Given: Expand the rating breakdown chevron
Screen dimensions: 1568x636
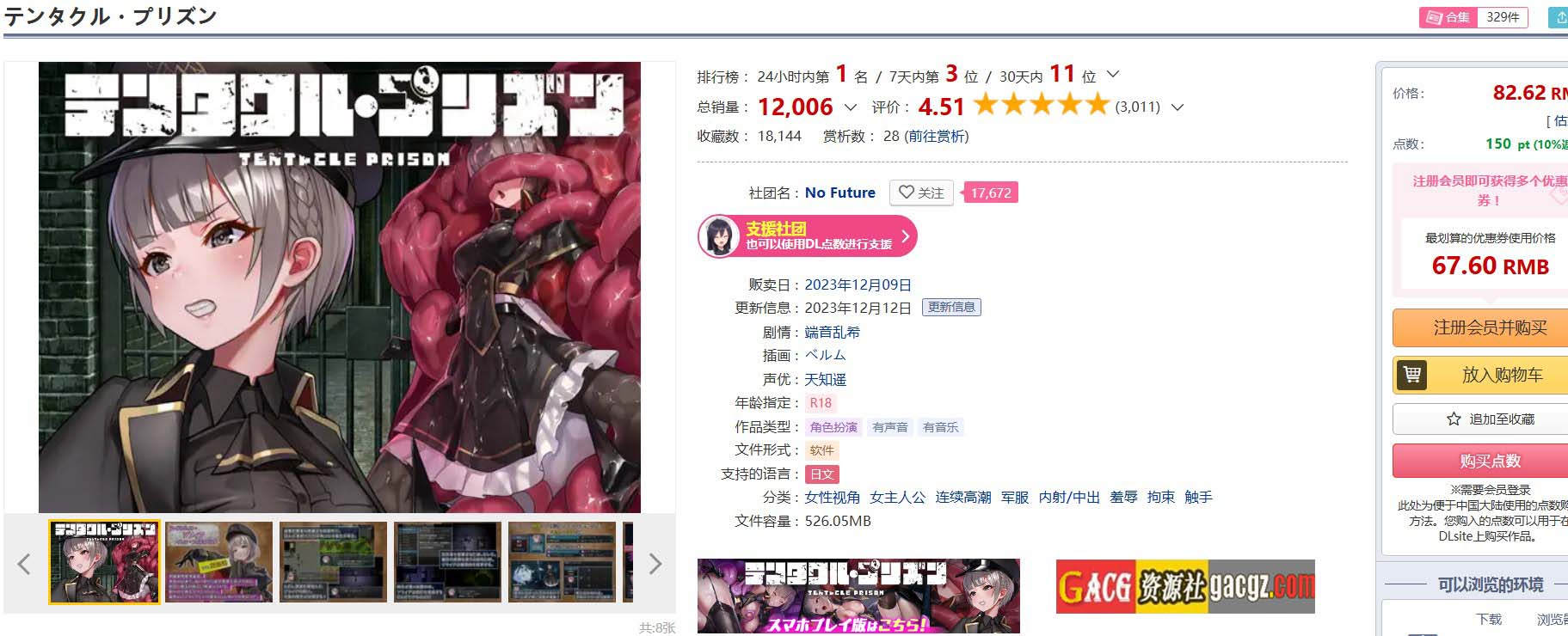Looking at the screenshot, I should (1178, 107).
